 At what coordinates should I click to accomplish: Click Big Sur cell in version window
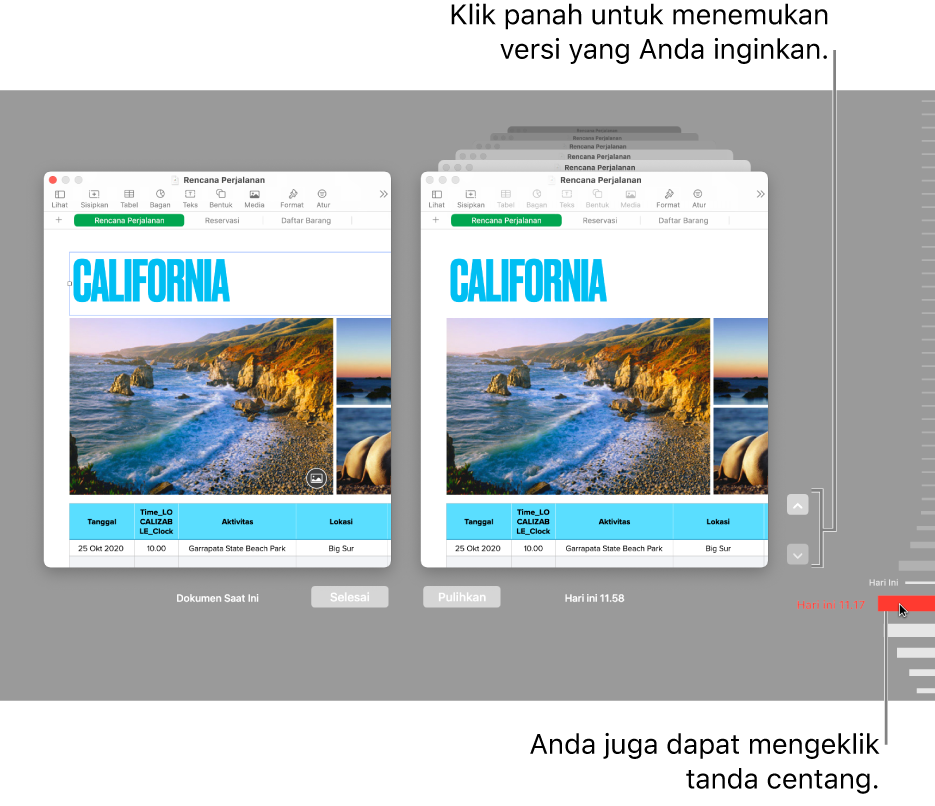click(x=718, y=548)
